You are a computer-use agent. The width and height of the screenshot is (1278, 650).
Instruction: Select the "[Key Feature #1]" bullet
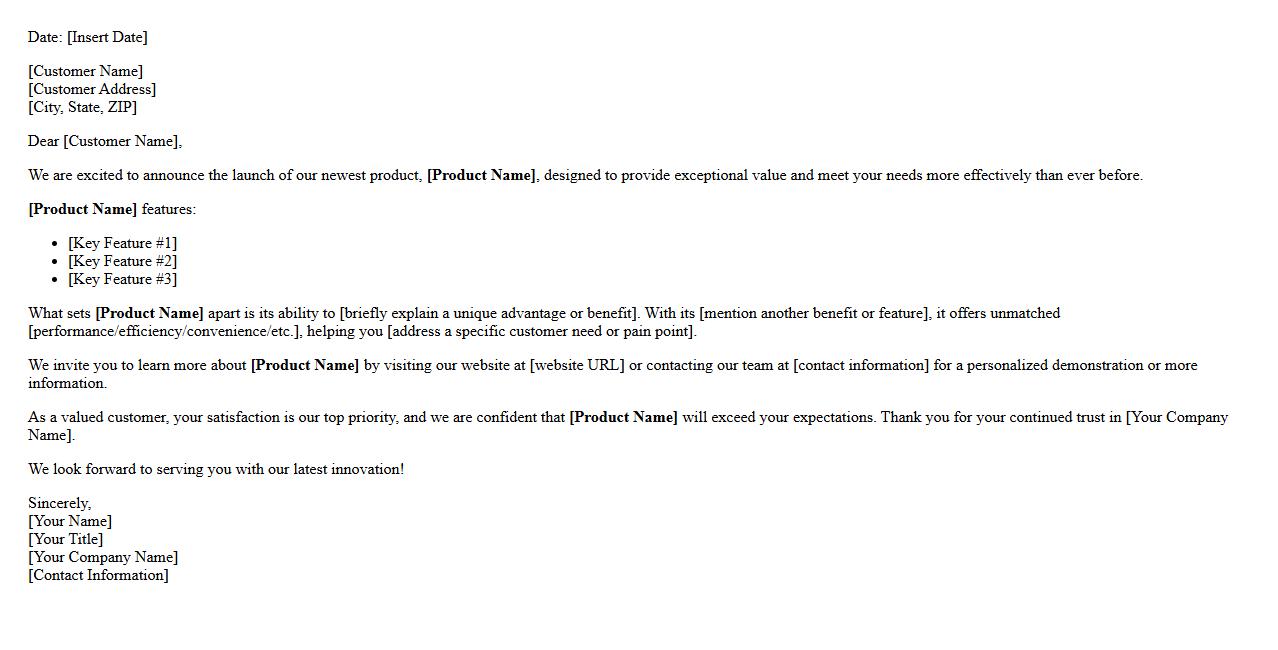(x=122, y=243)
